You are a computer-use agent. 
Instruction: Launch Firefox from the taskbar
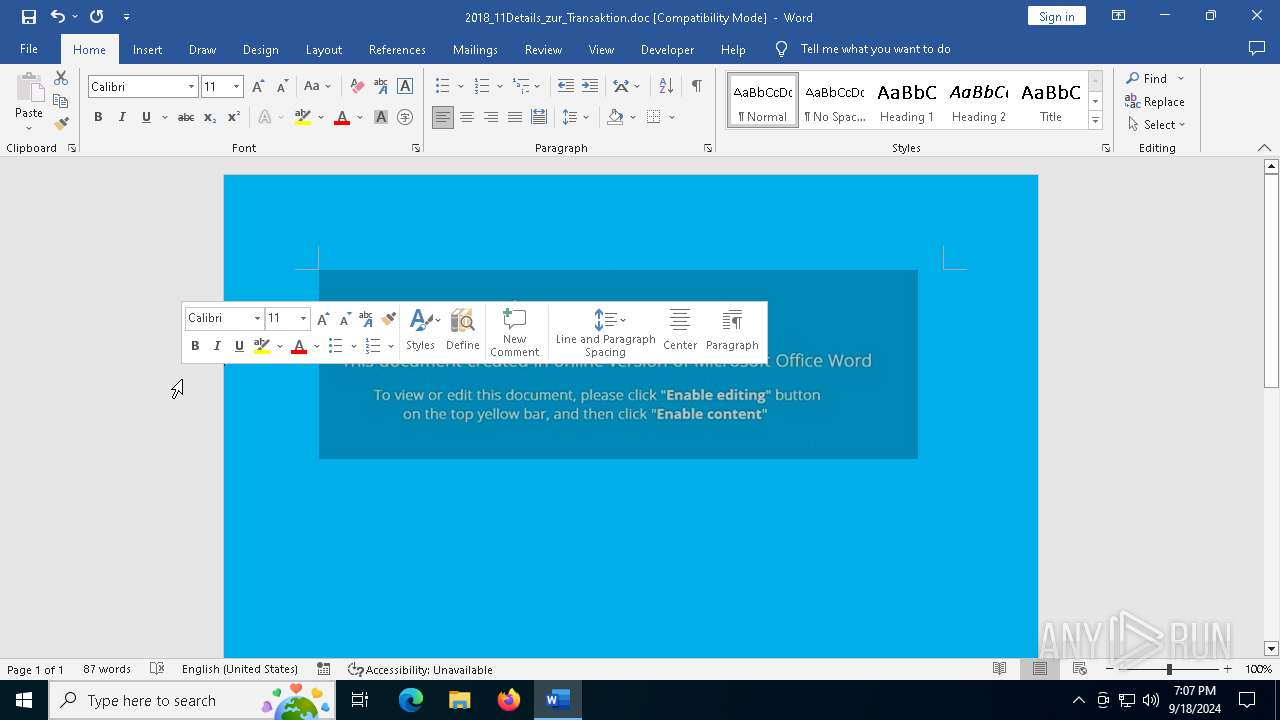point(509,700)
